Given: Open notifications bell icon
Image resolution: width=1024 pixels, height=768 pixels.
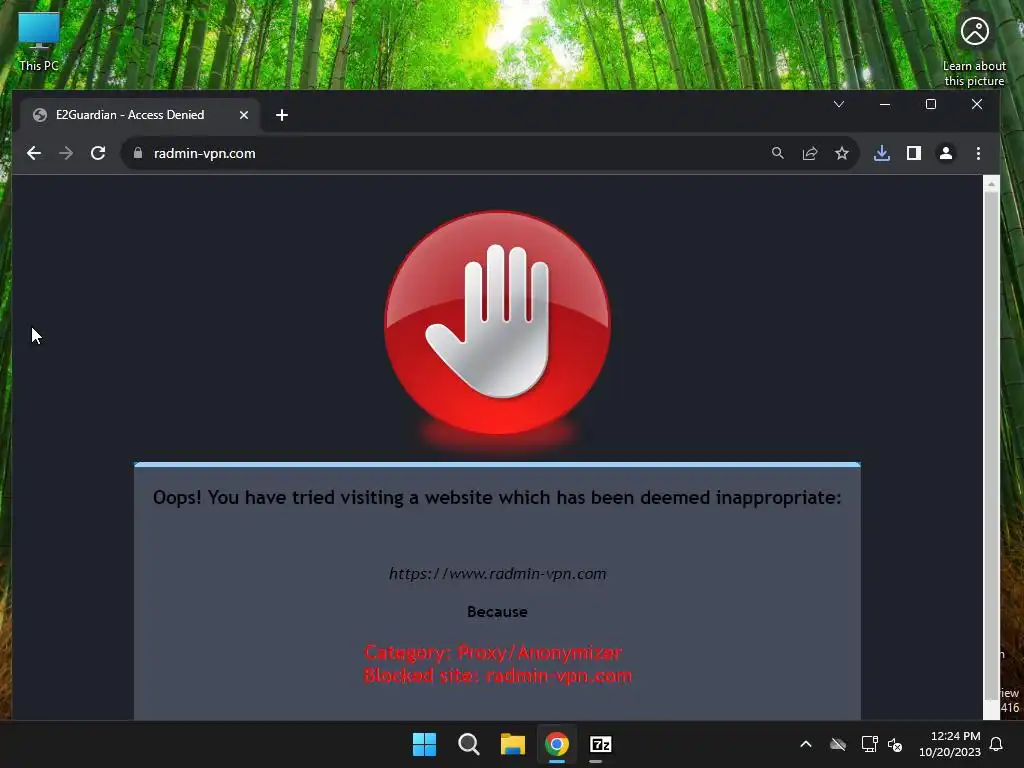Looking at the screenshot, I should (x=997, y=744).
